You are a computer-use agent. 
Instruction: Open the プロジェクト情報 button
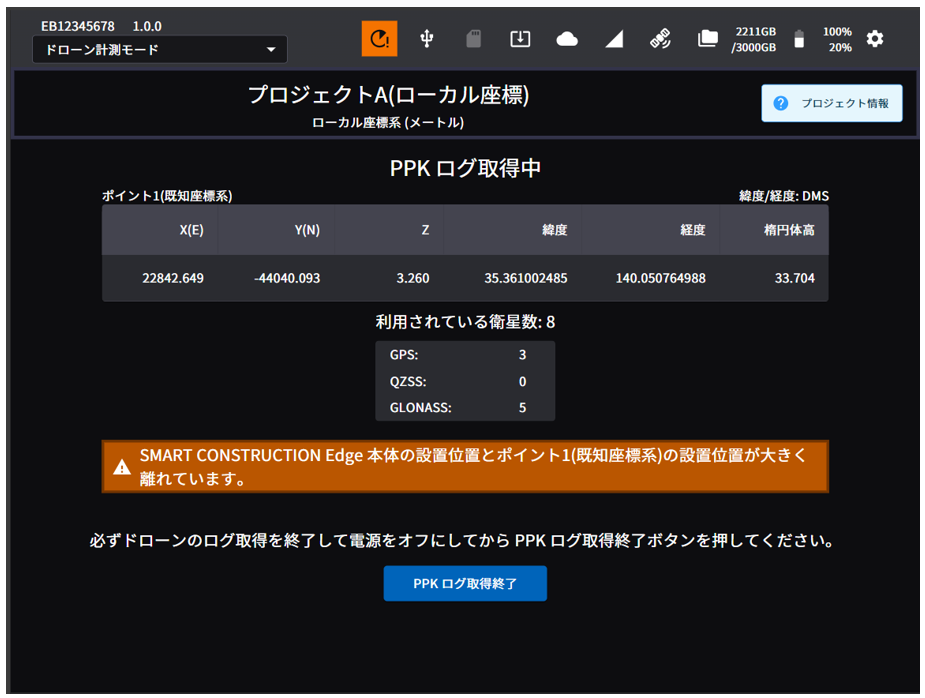click(x=832, y=103)
